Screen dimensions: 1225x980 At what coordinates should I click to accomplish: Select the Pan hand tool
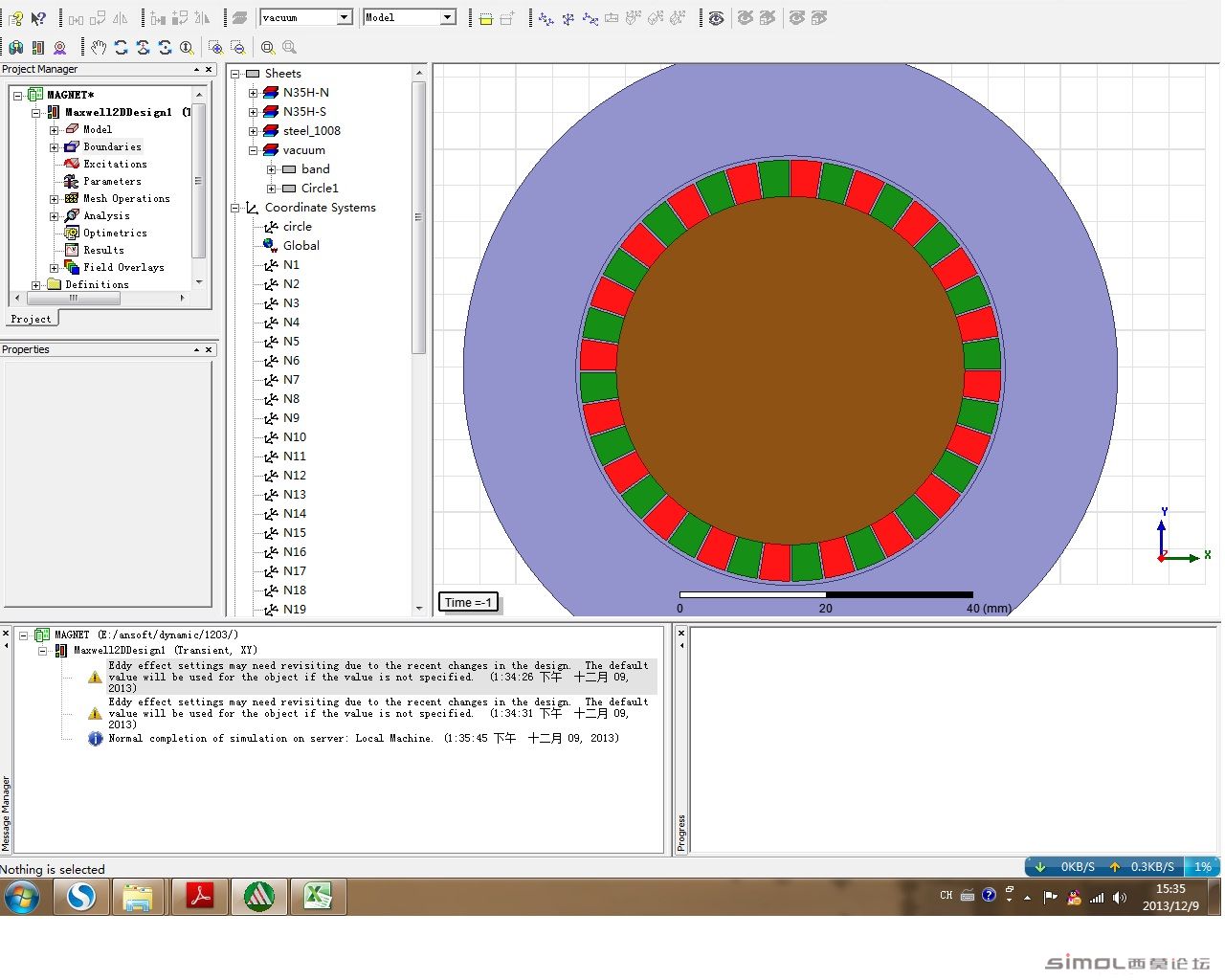click(x=99, y=47)
